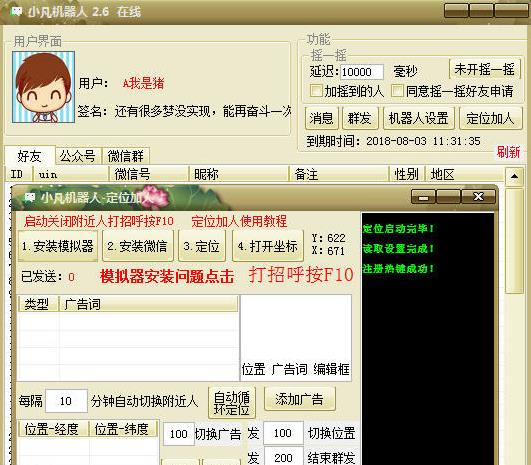Open the 机器人设置 settings button
Screen dimensions: 531x465
point(418,118)
